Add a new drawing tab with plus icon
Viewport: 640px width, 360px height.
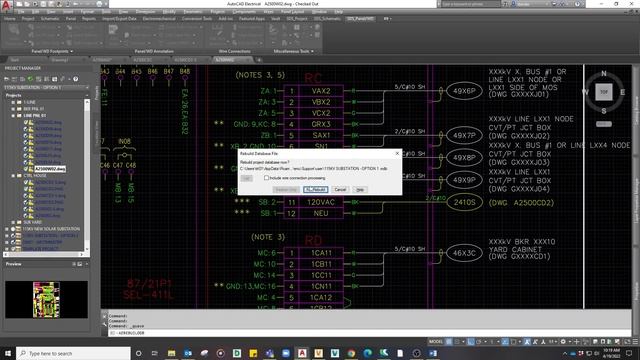coord(259,60)
